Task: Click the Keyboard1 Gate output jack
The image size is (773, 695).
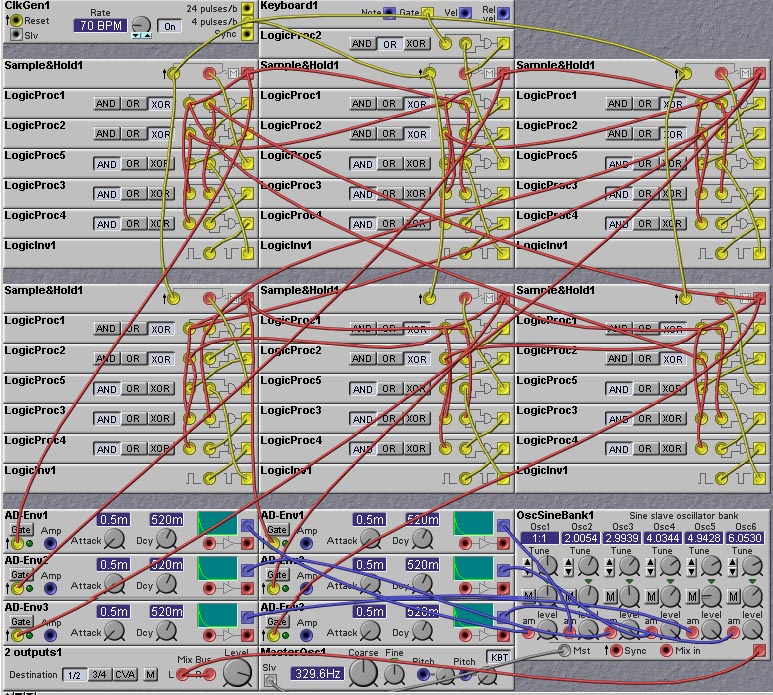Action: pyautogui.click(x=427, y=13)
